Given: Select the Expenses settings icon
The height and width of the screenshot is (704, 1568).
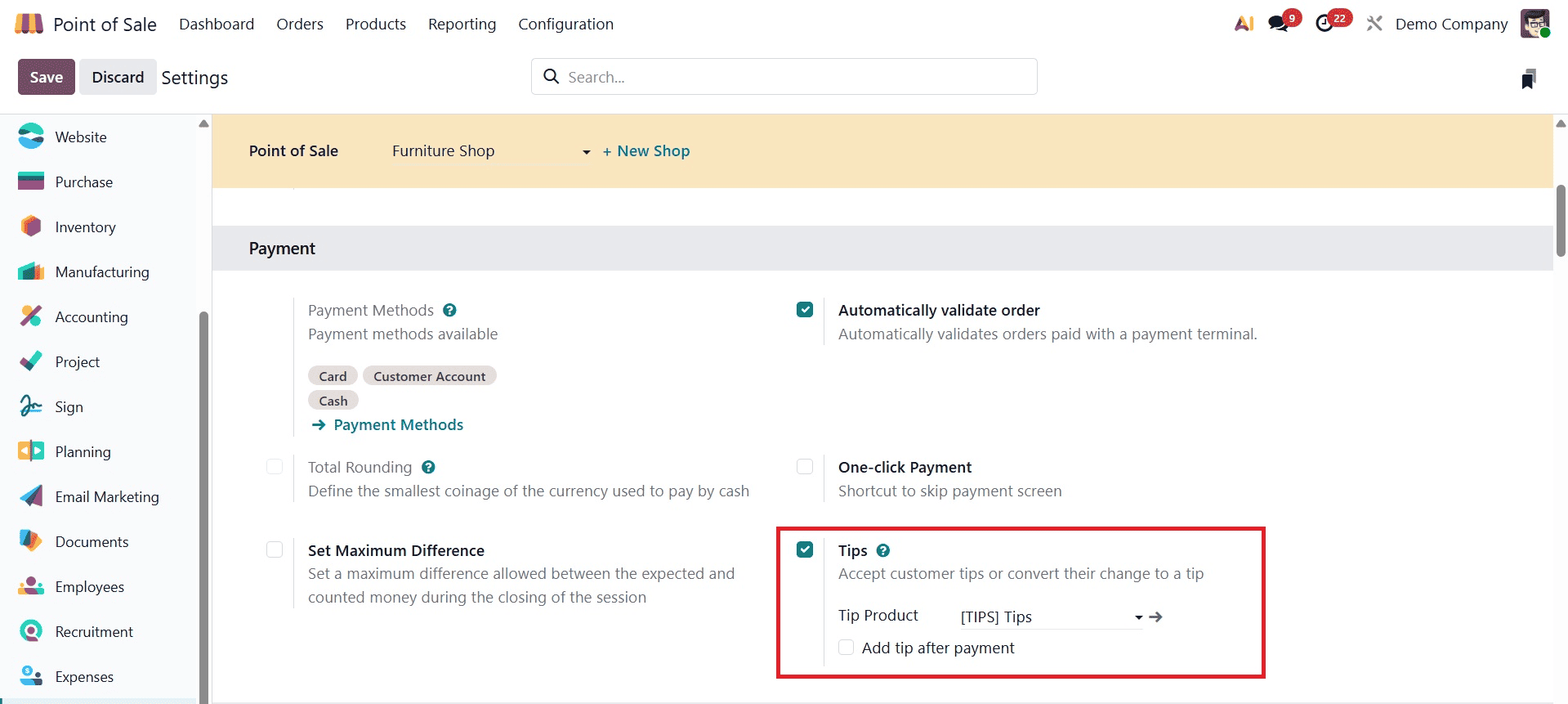Looking at the screenshot, I should tap(31, 676).
